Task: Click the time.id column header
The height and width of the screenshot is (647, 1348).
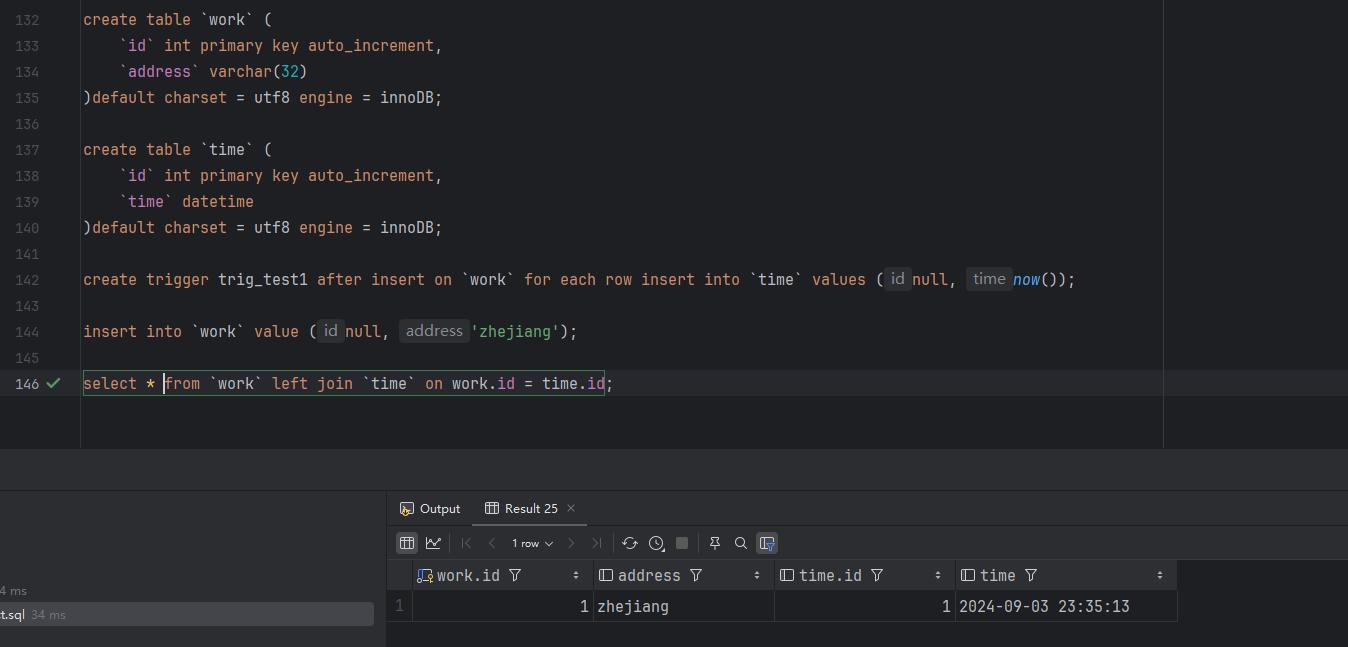Action: (865, 575)
